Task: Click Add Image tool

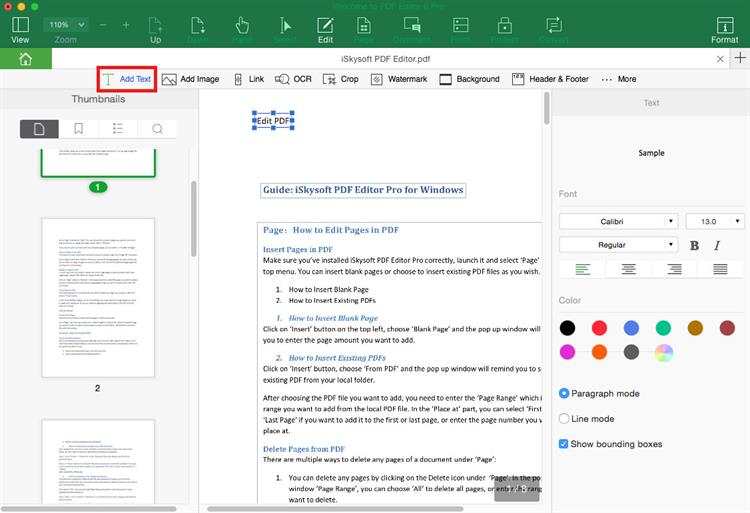Action: point(190,79)
